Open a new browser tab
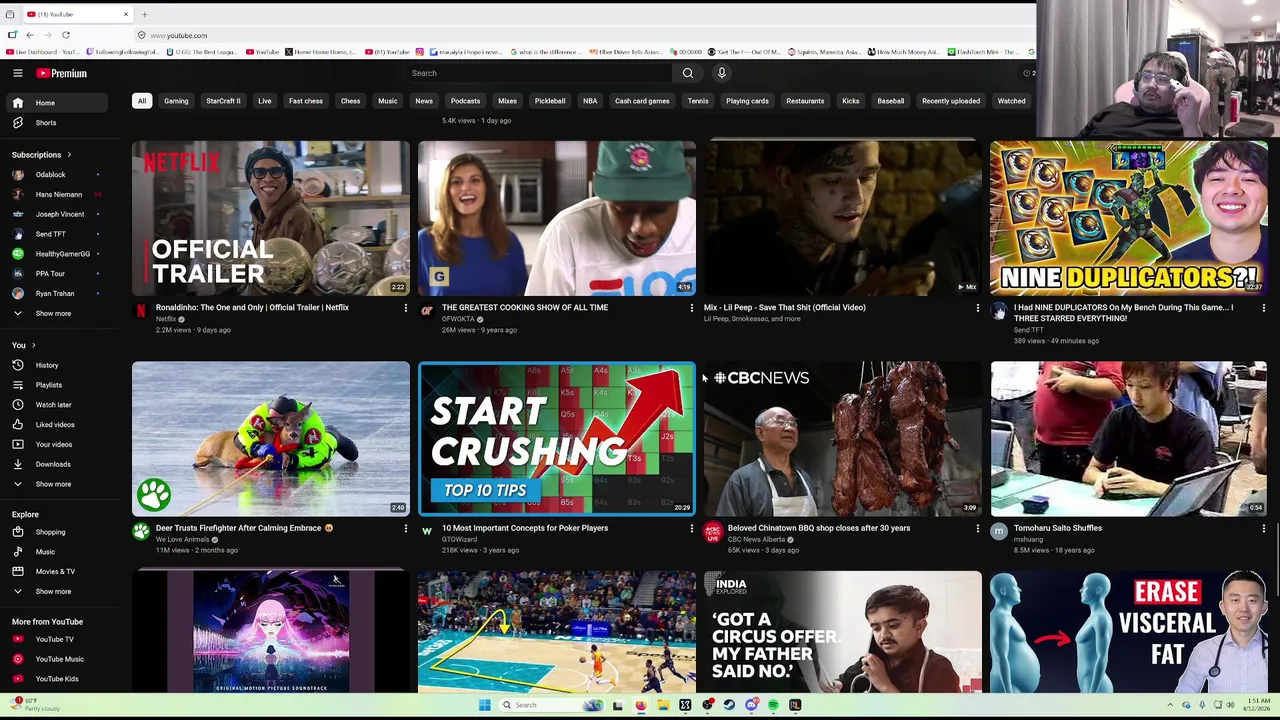The width and height of the screenshot is (1280, 720). [144, 14]
